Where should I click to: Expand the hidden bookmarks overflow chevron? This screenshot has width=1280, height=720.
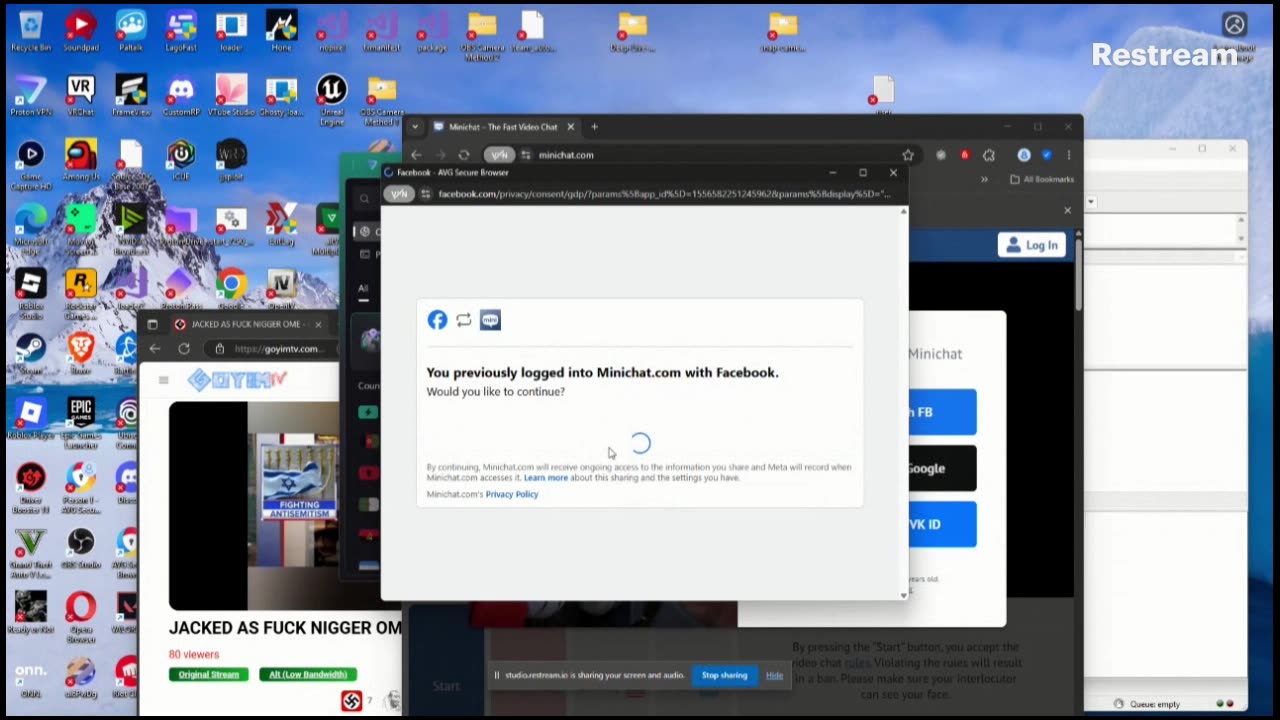pyautogui.click(x=985, y=180)
